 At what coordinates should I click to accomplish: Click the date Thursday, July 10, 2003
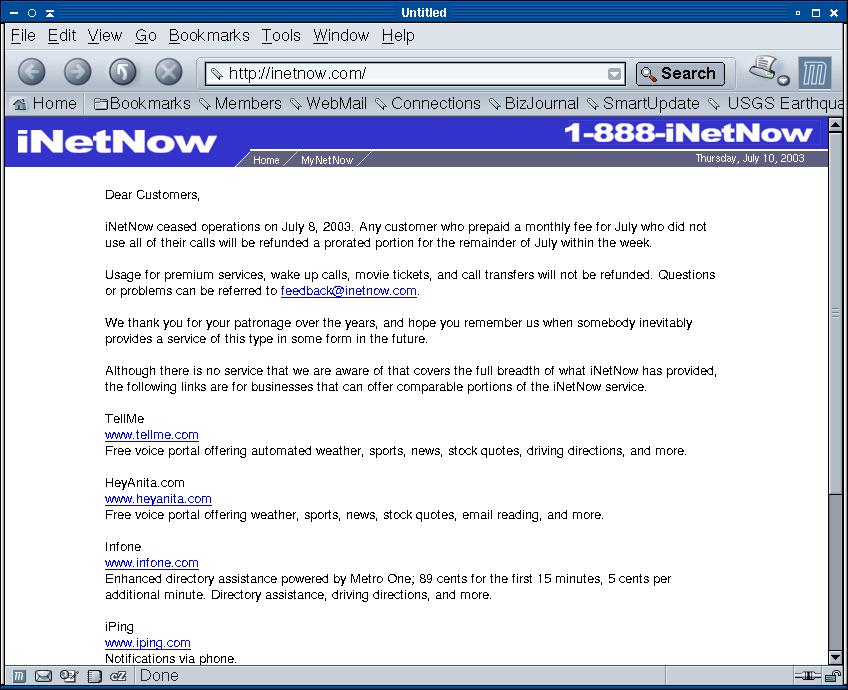click(750, 158)
